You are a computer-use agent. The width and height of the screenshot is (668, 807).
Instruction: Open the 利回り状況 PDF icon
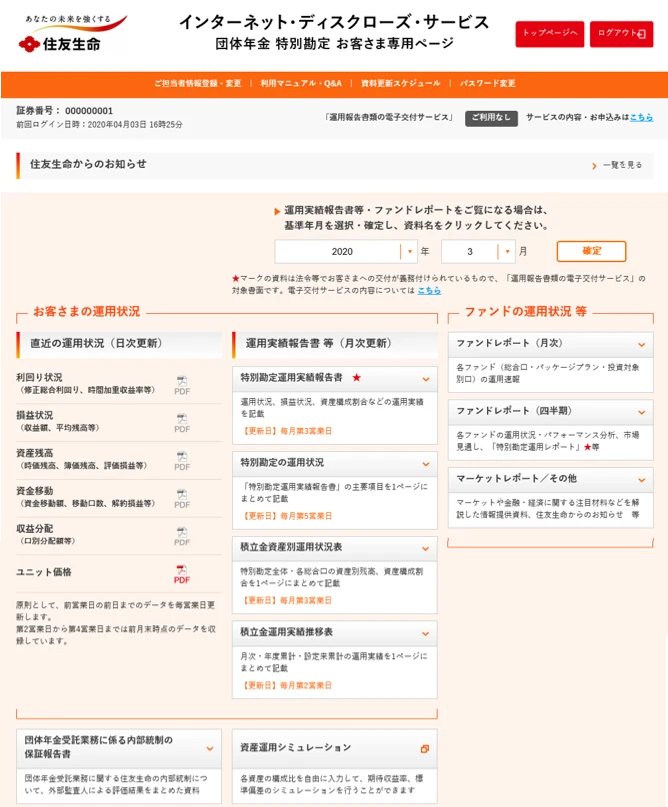pyautogui.click(x=182, y=385)
